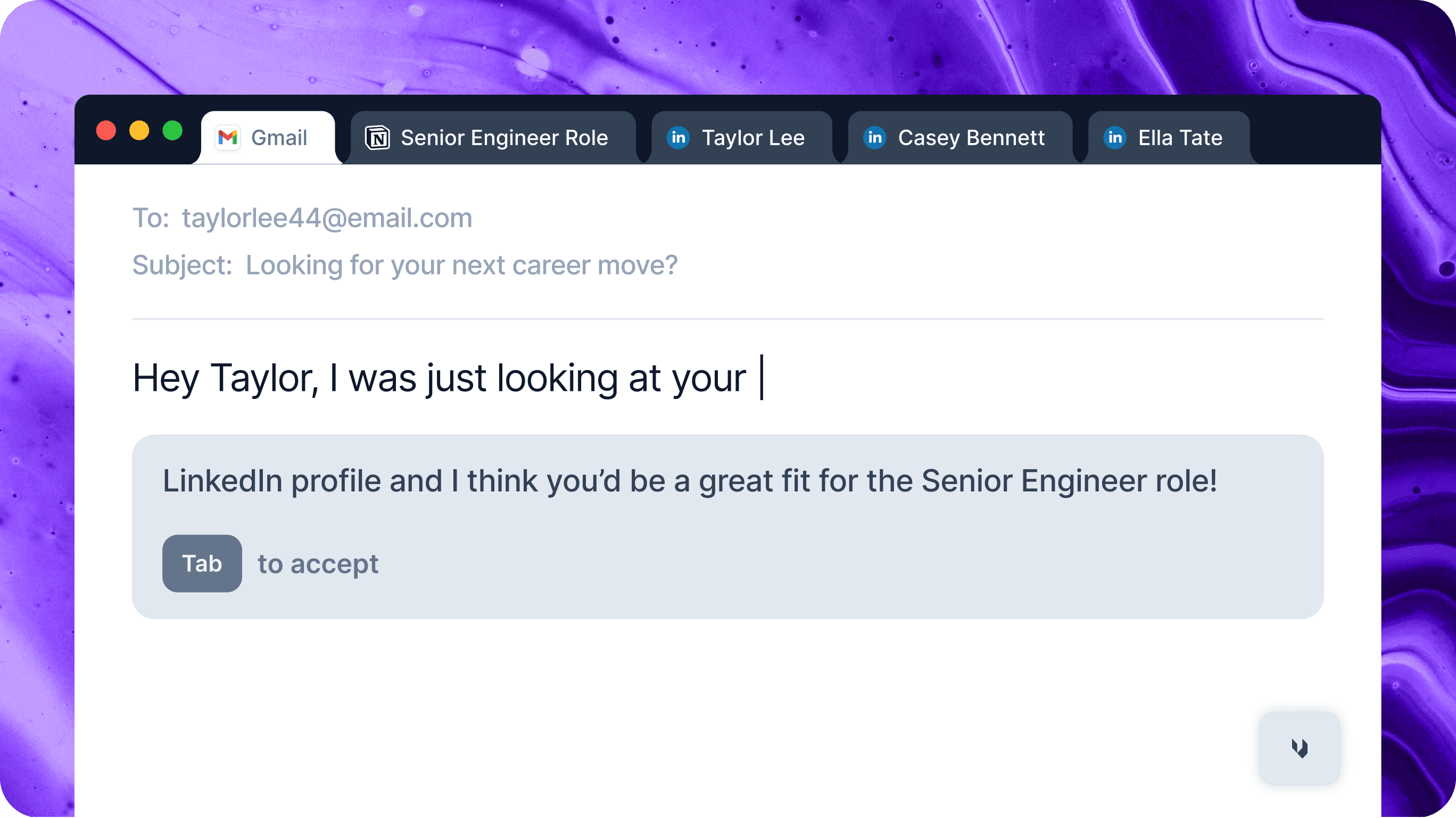Click the 'to accept' label
Viewport: 1456px width, 818px height.
(318, 564)
